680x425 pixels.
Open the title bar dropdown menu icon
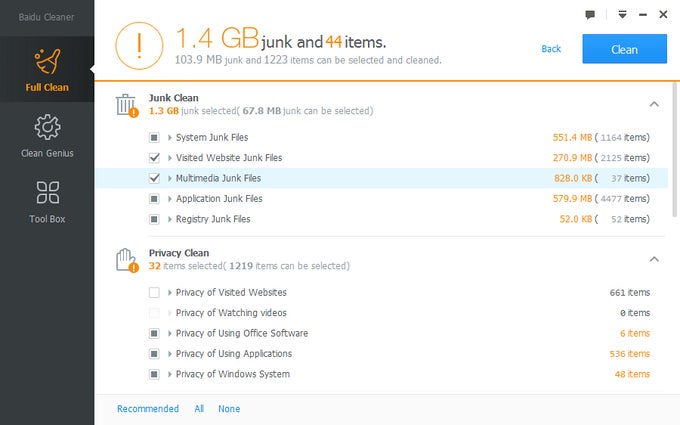point(621,15)
